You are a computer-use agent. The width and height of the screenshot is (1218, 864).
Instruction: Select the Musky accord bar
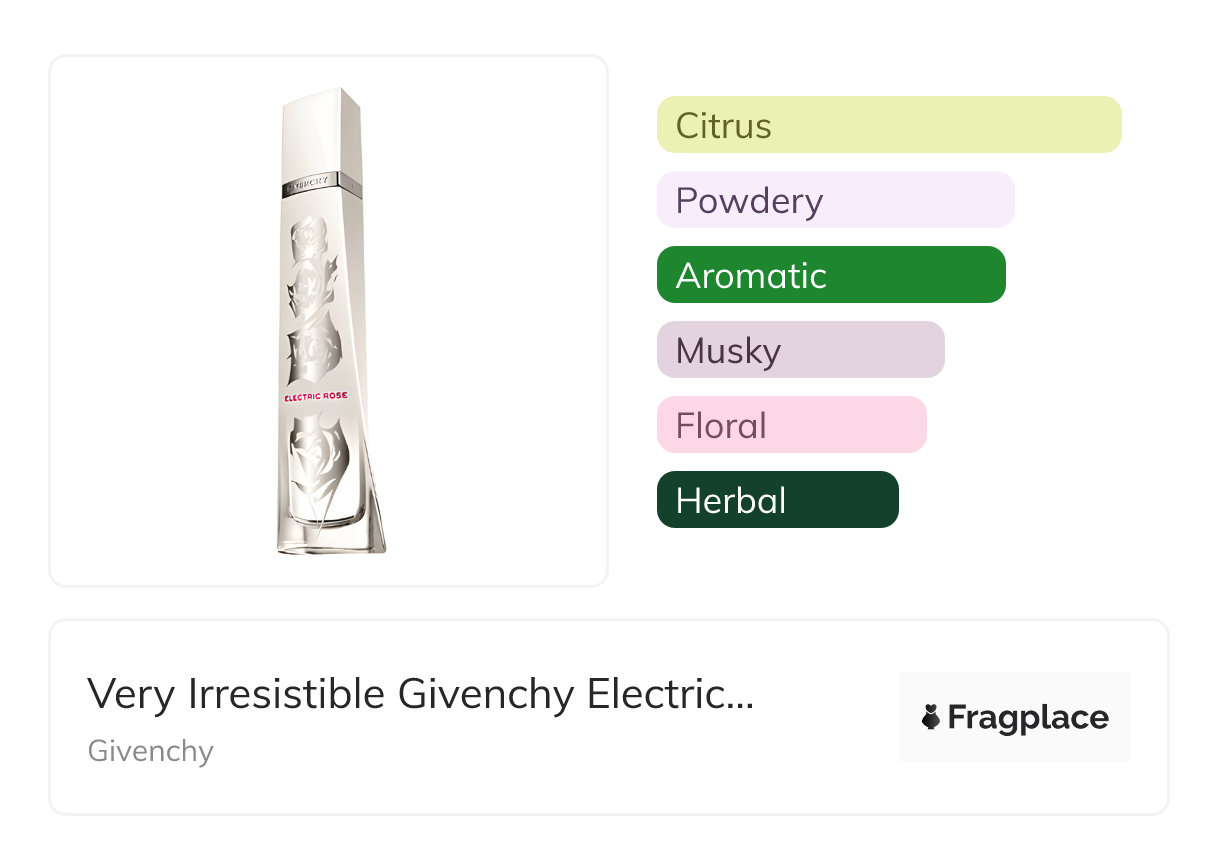[x=800, y=350]
